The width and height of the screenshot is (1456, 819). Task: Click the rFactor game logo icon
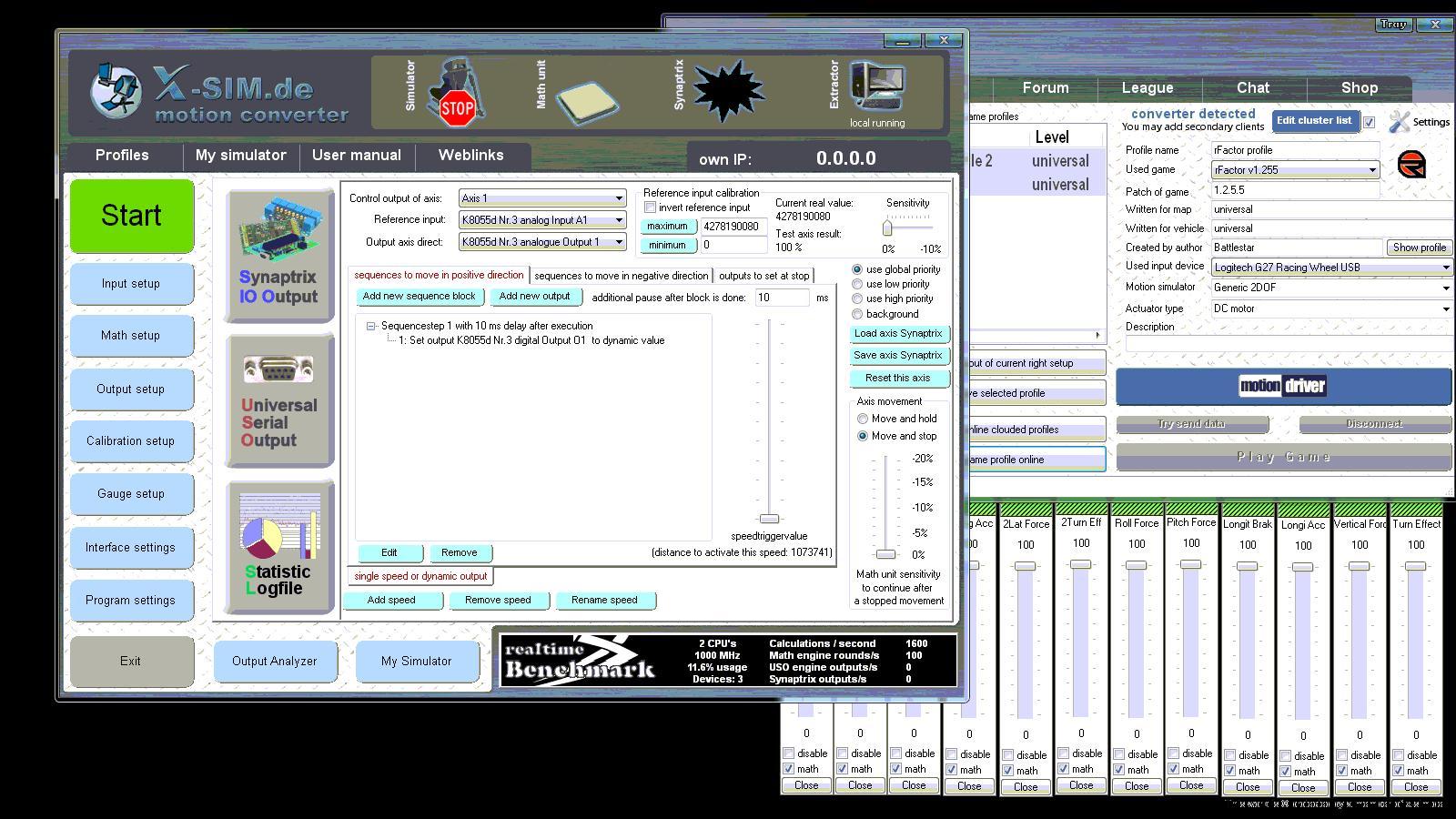pos(1411,165)
